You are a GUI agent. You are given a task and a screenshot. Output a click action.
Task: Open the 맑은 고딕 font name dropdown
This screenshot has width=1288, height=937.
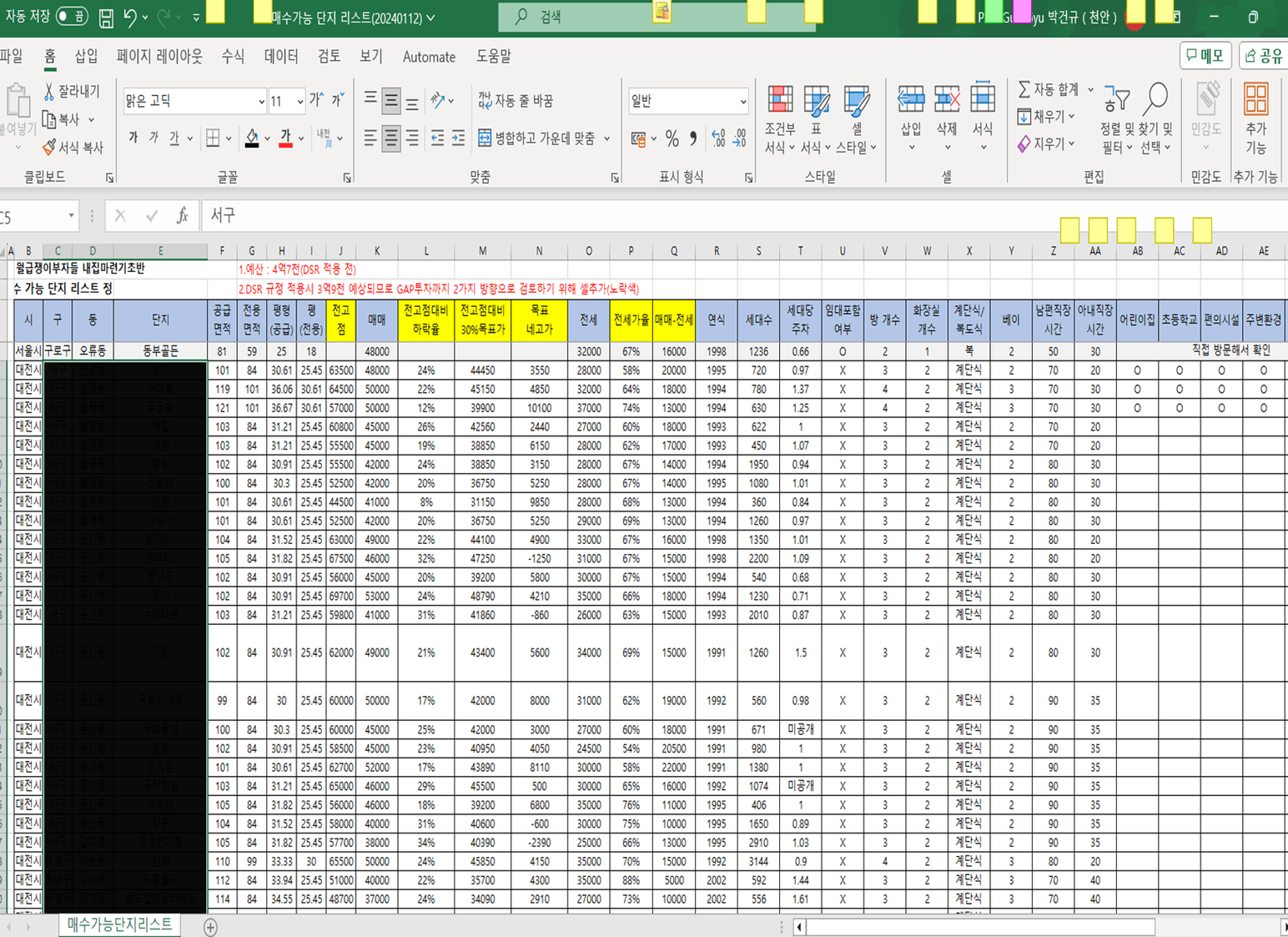click(261, 102)
